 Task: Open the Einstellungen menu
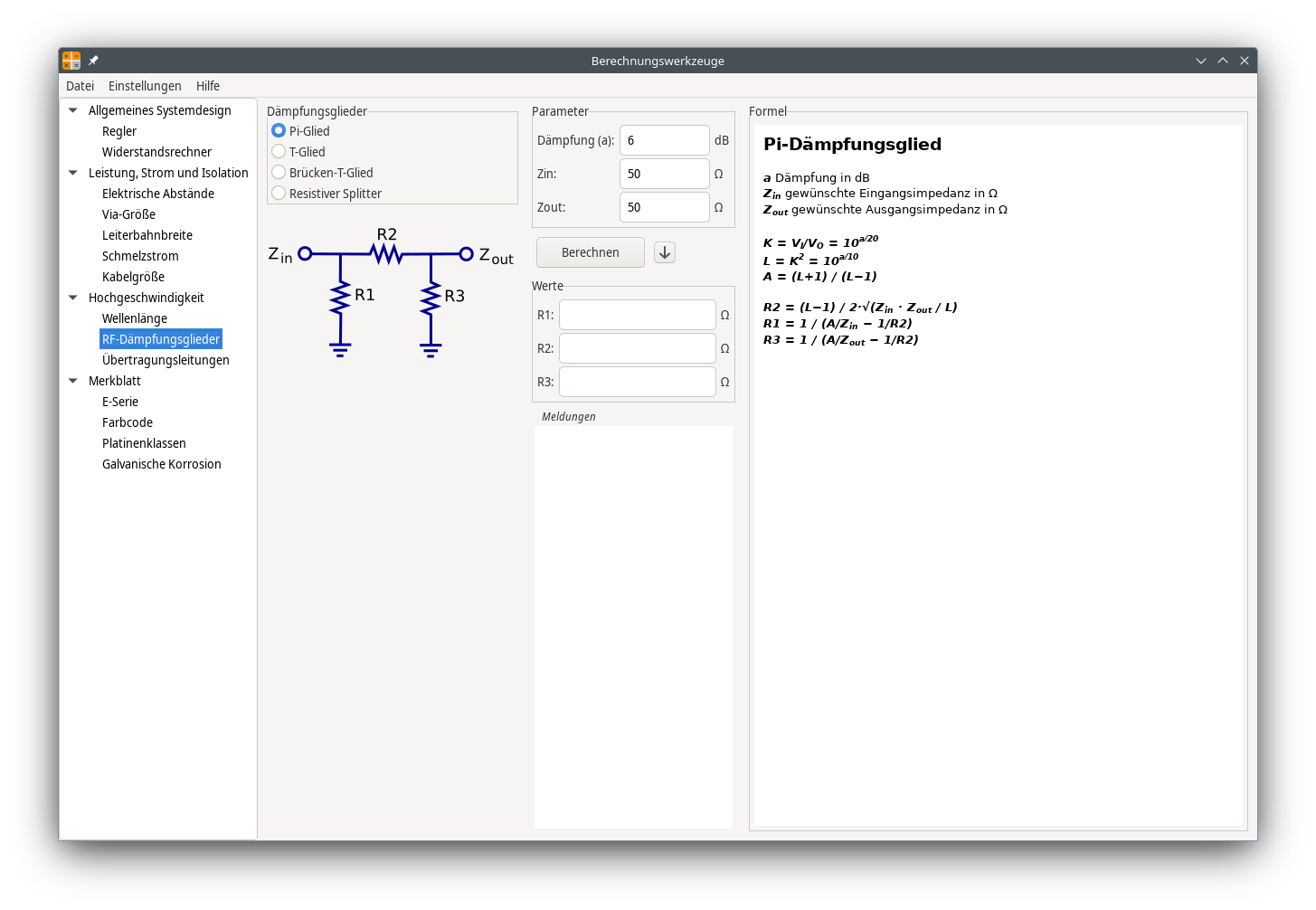pos(145,86)
